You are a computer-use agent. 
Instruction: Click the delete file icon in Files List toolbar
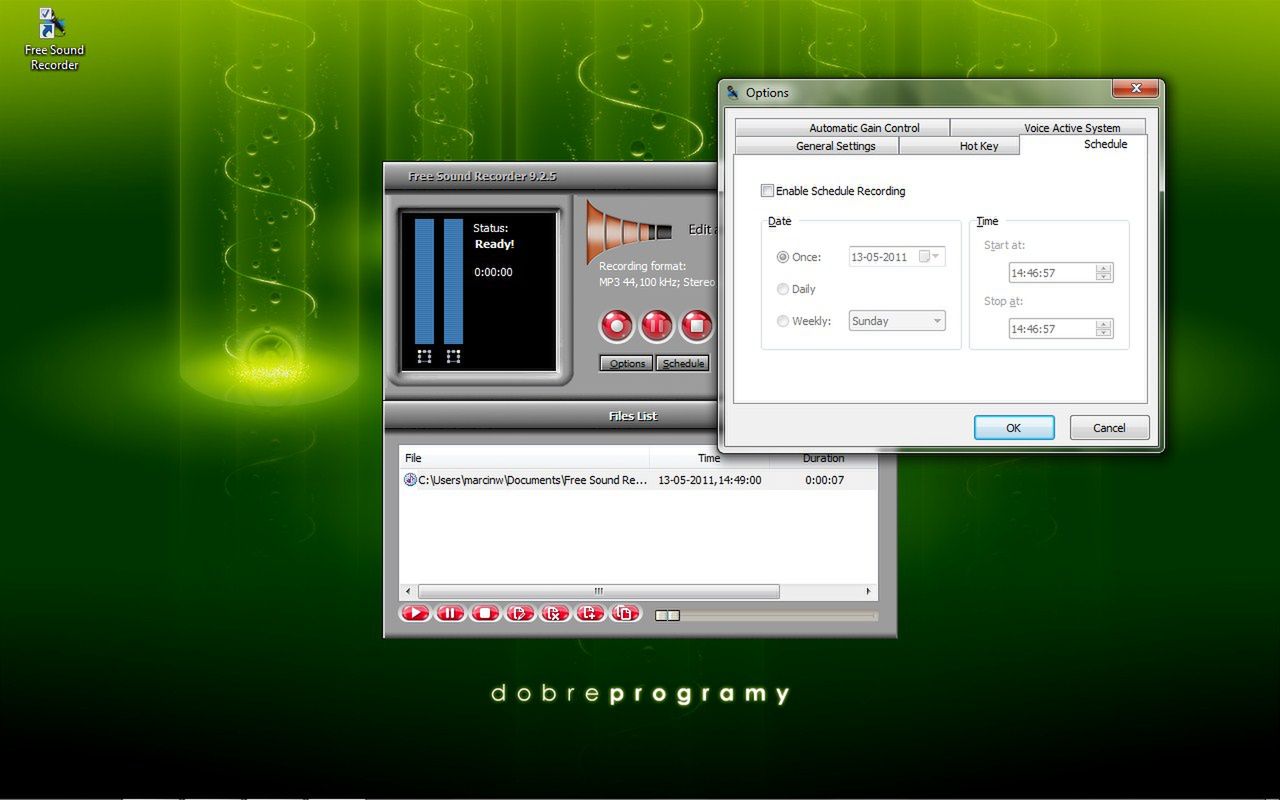click(555, 613)
